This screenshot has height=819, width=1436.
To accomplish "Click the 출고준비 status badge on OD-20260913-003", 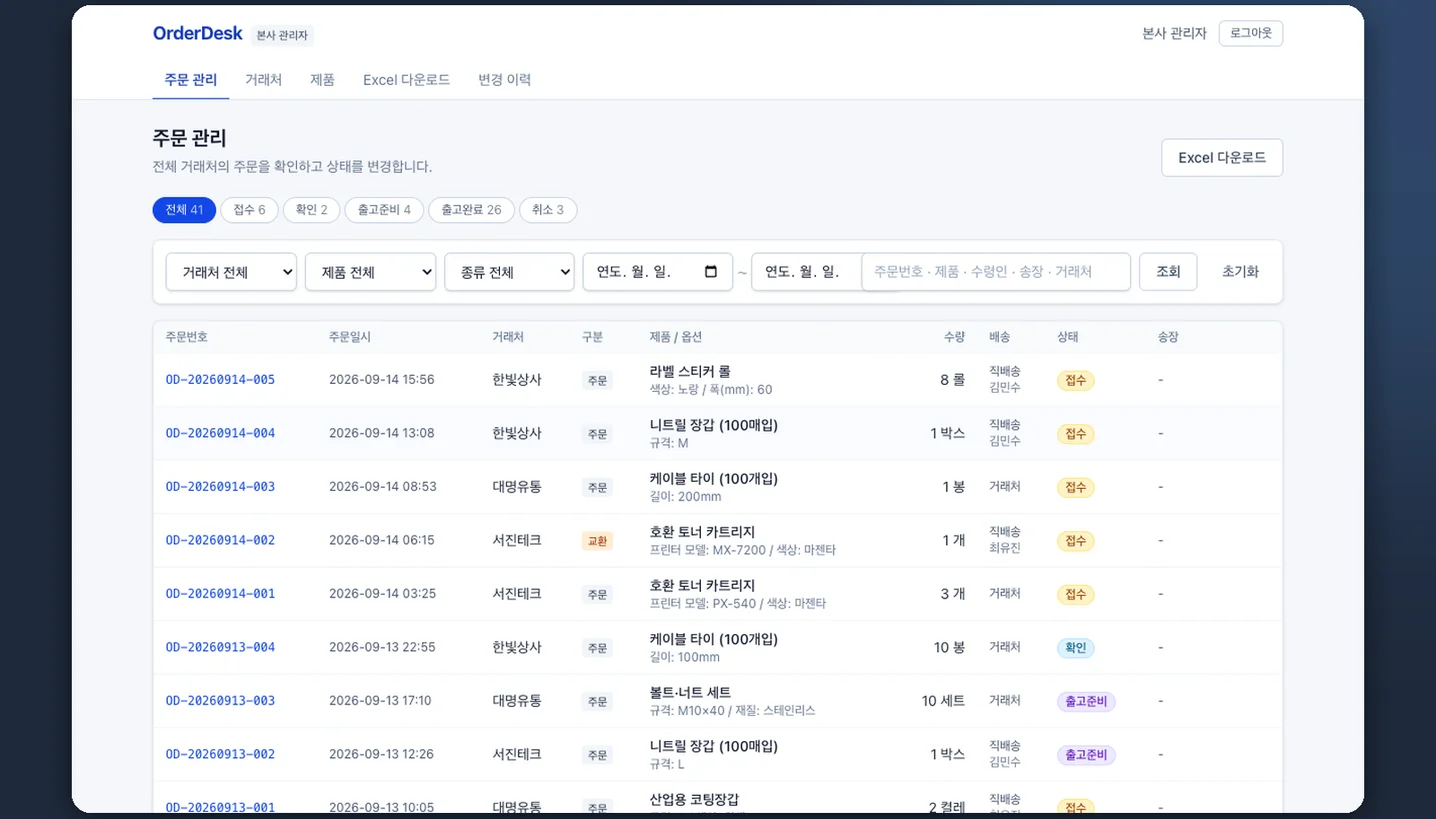I will 1086,702.
